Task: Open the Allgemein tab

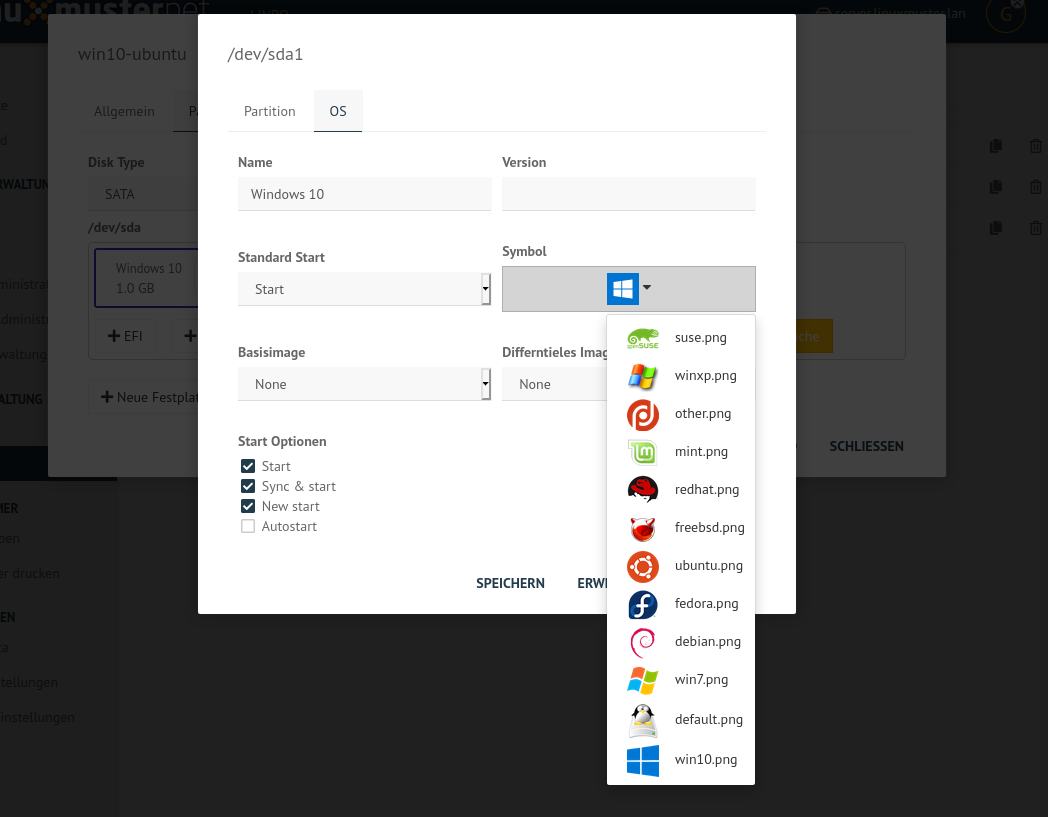Action: click(124, 111)
